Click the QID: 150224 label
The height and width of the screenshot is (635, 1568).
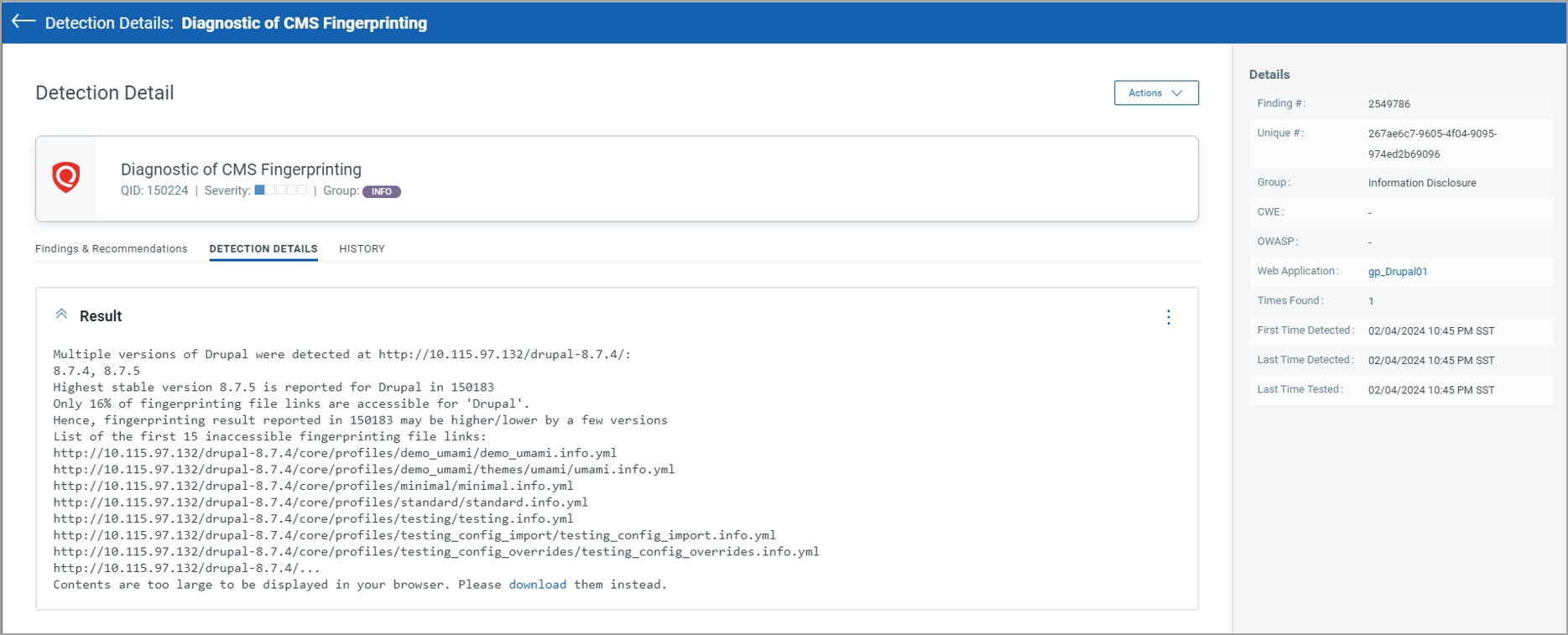[x=154, y=191]
